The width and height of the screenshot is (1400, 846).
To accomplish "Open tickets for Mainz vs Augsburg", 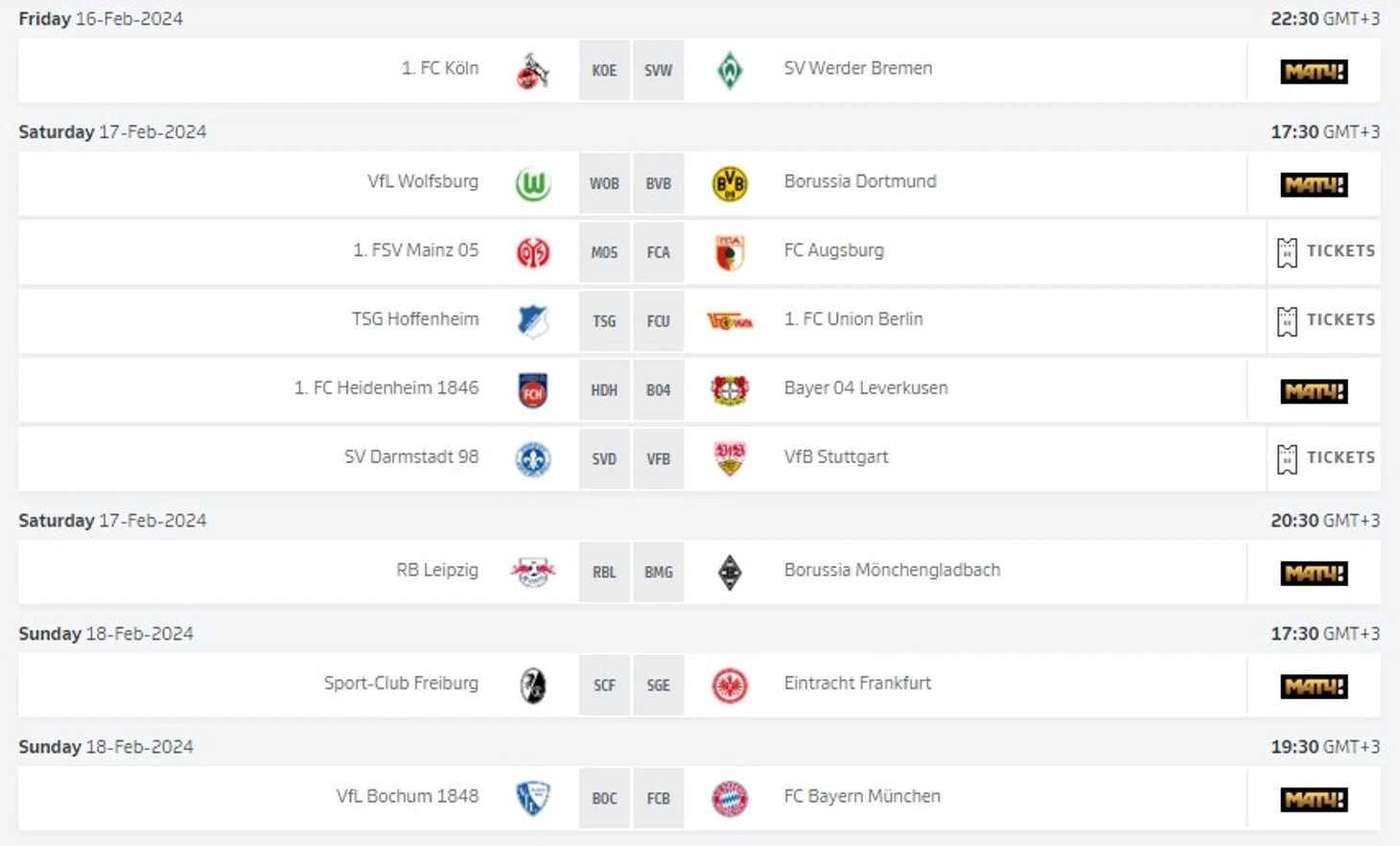I will click(x=1326, y=252).
